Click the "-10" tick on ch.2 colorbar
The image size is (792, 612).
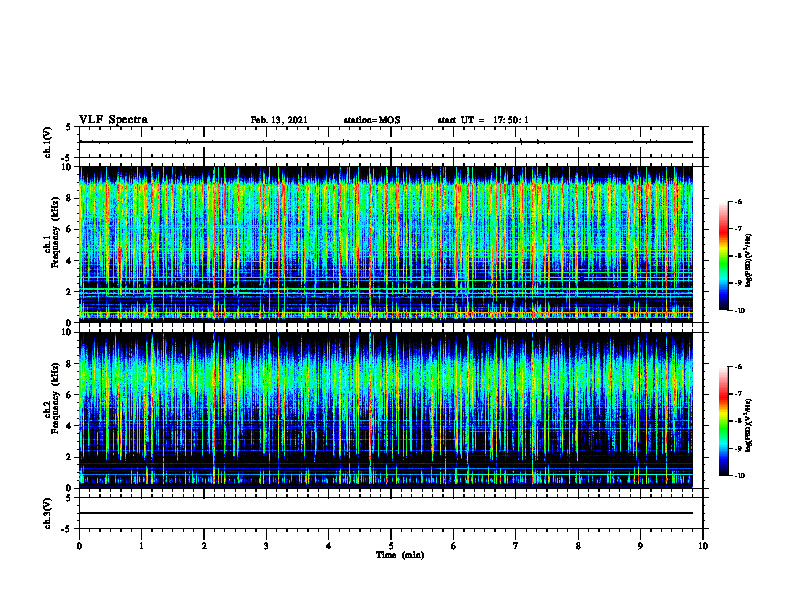coord(739,476)
